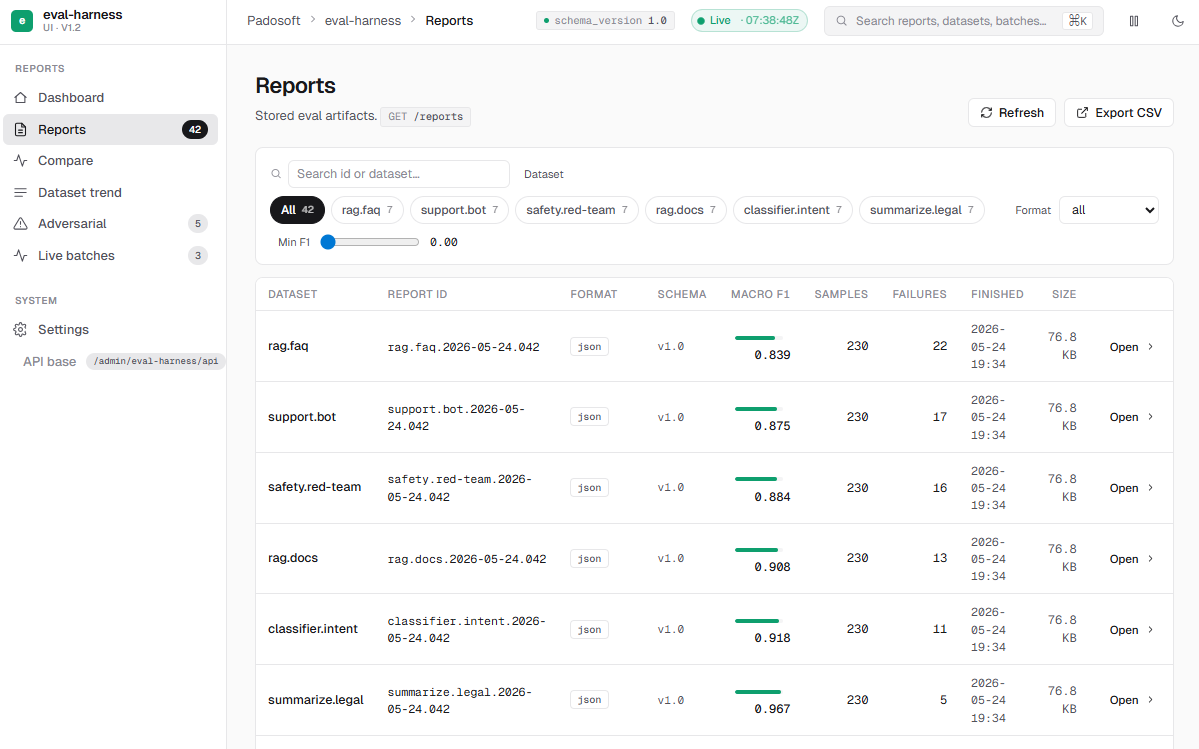This screenshot has width=1199, height=749.
Task: Click the Dataset trend lines icon
Action: [21, 193]
